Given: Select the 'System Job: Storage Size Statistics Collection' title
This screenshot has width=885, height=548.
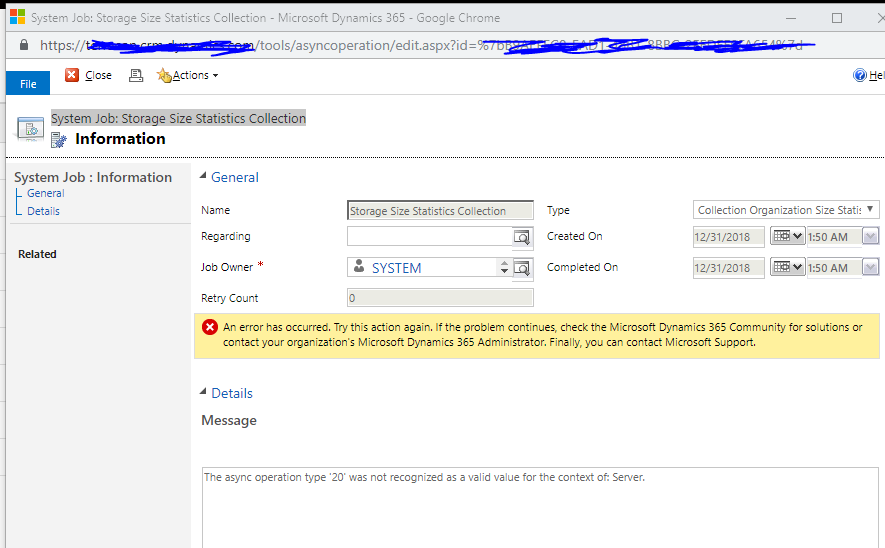Looking at the screenshot, I should (178, 118).
